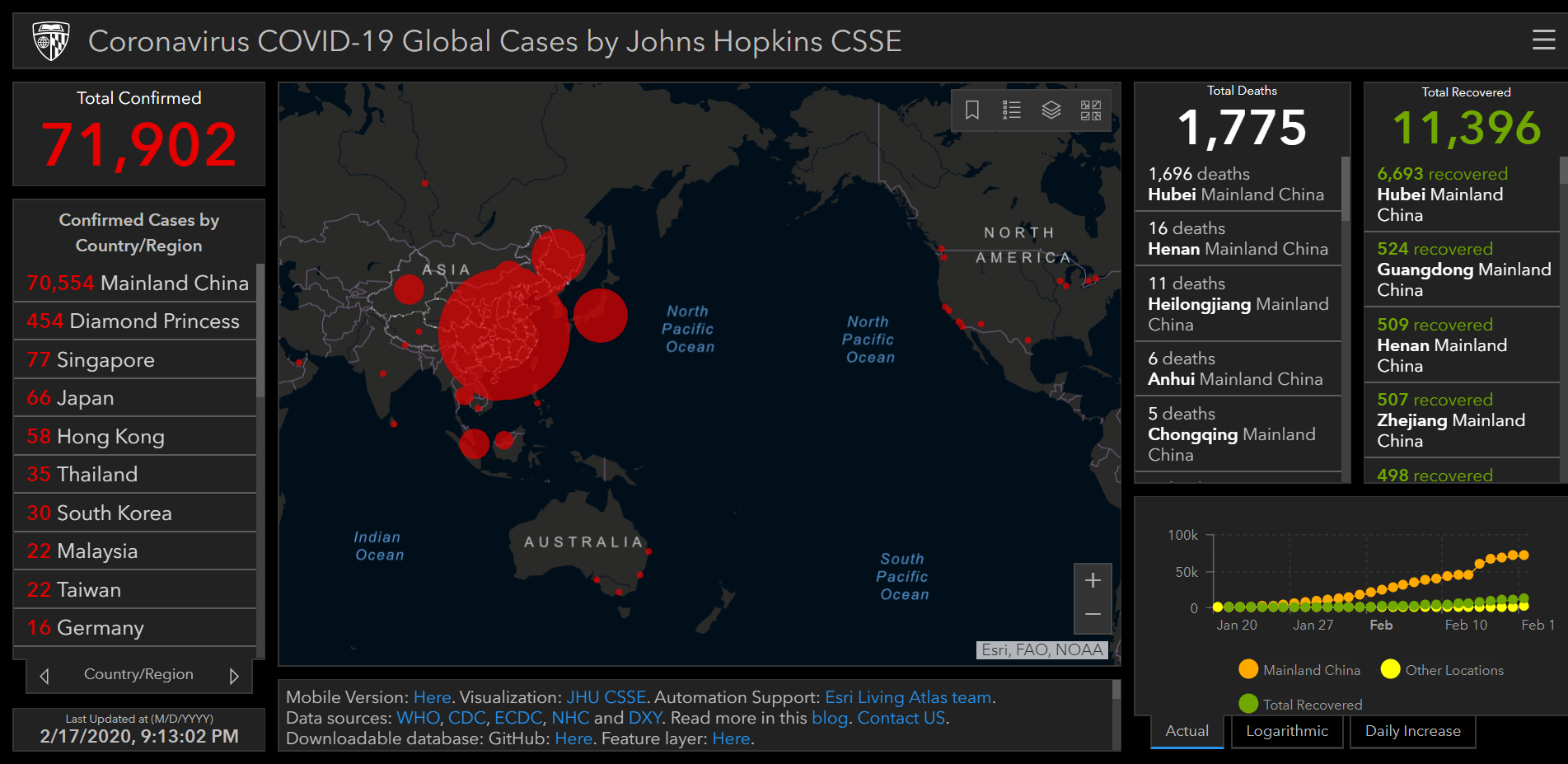Click the Johns Hopkins shield logo

coord(51,40)
